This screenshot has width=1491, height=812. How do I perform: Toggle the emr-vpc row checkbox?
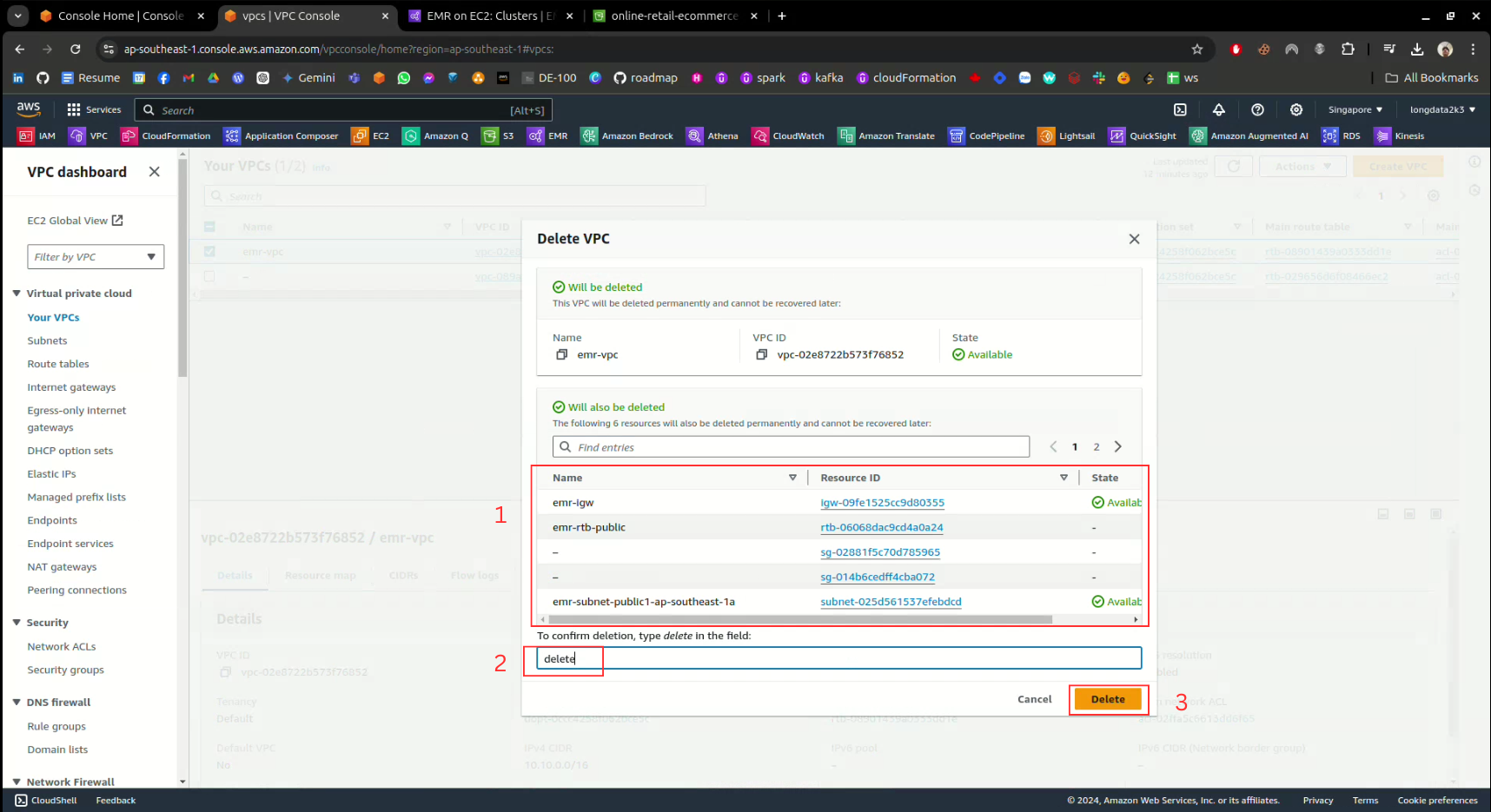pos(209,252)
